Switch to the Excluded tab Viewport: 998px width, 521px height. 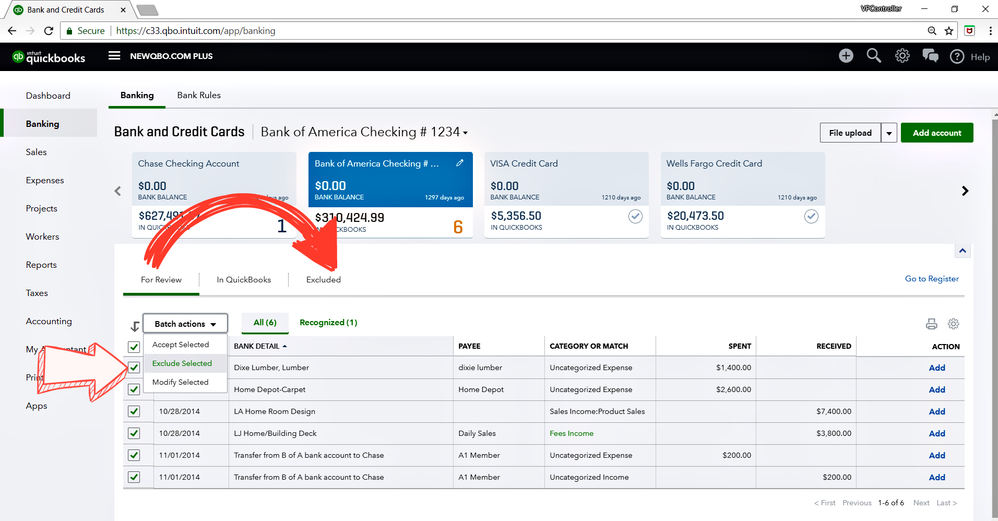pyautogui.click(x=323, y=280)
